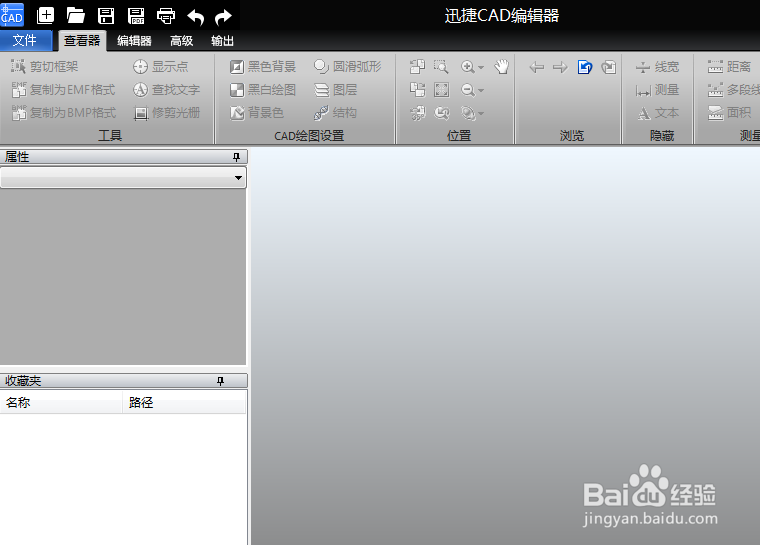Print the drawing with the printer icon

(166, 16)
